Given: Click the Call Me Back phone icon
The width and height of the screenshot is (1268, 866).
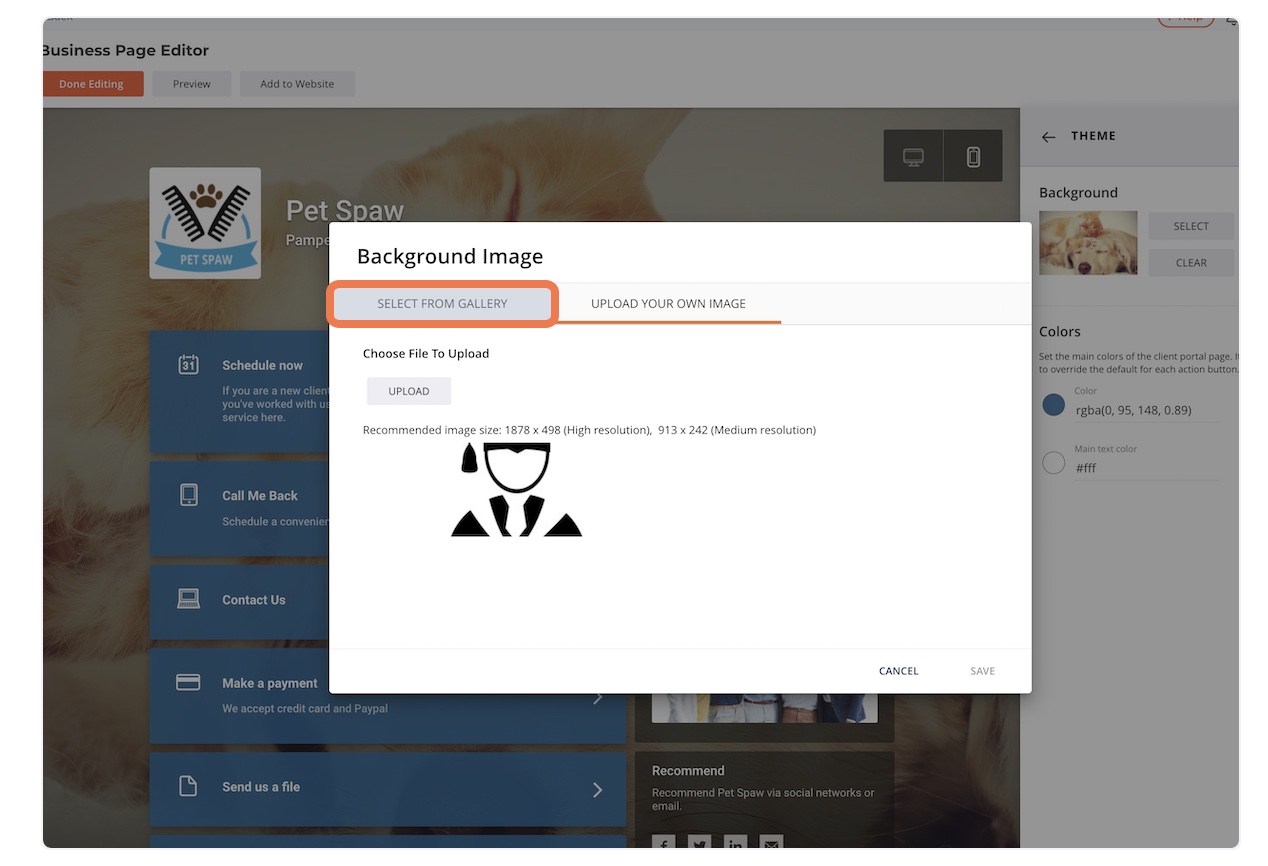Looking at the screenshot, I should coord(188,494).
